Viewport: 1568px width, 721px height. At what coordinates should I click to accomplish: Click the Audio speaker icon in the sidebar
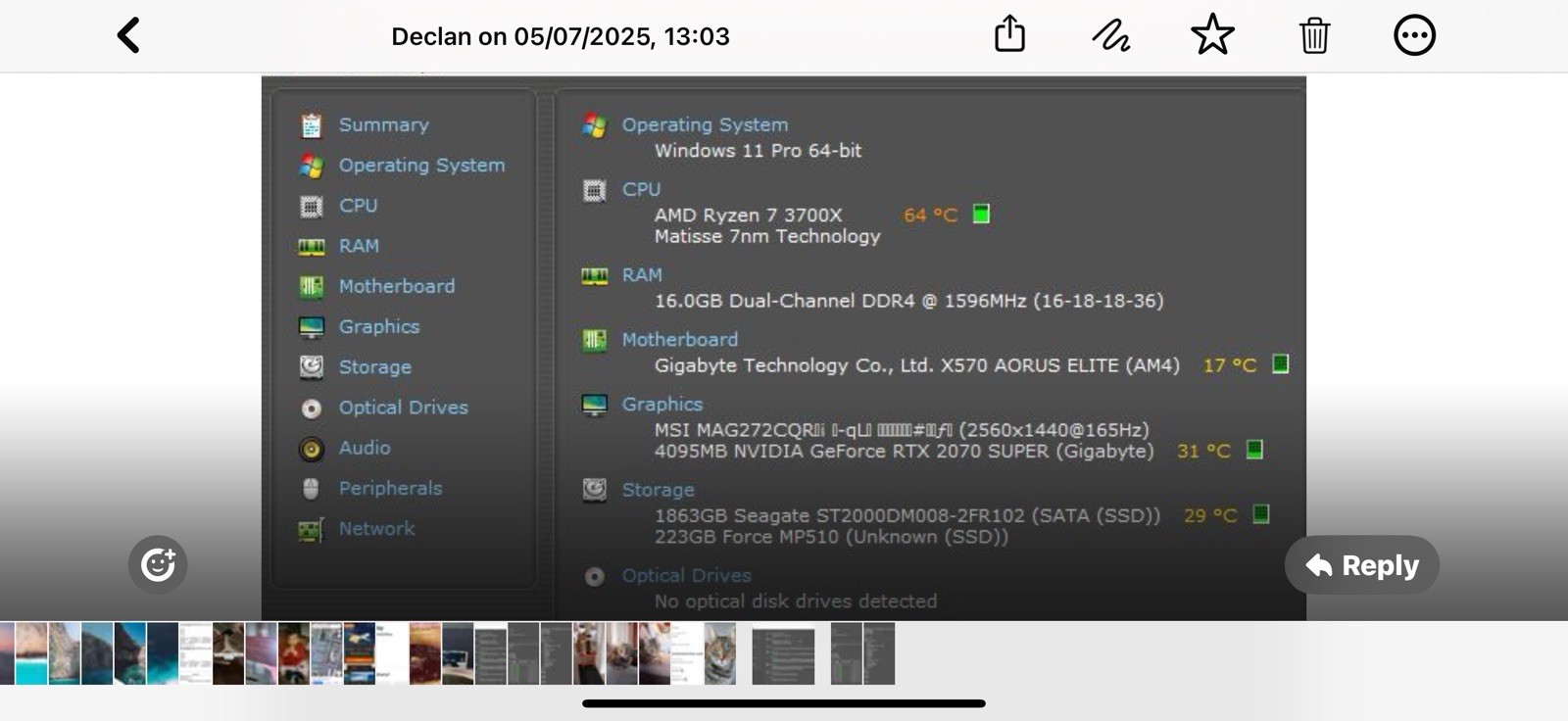tap(311, 449)
